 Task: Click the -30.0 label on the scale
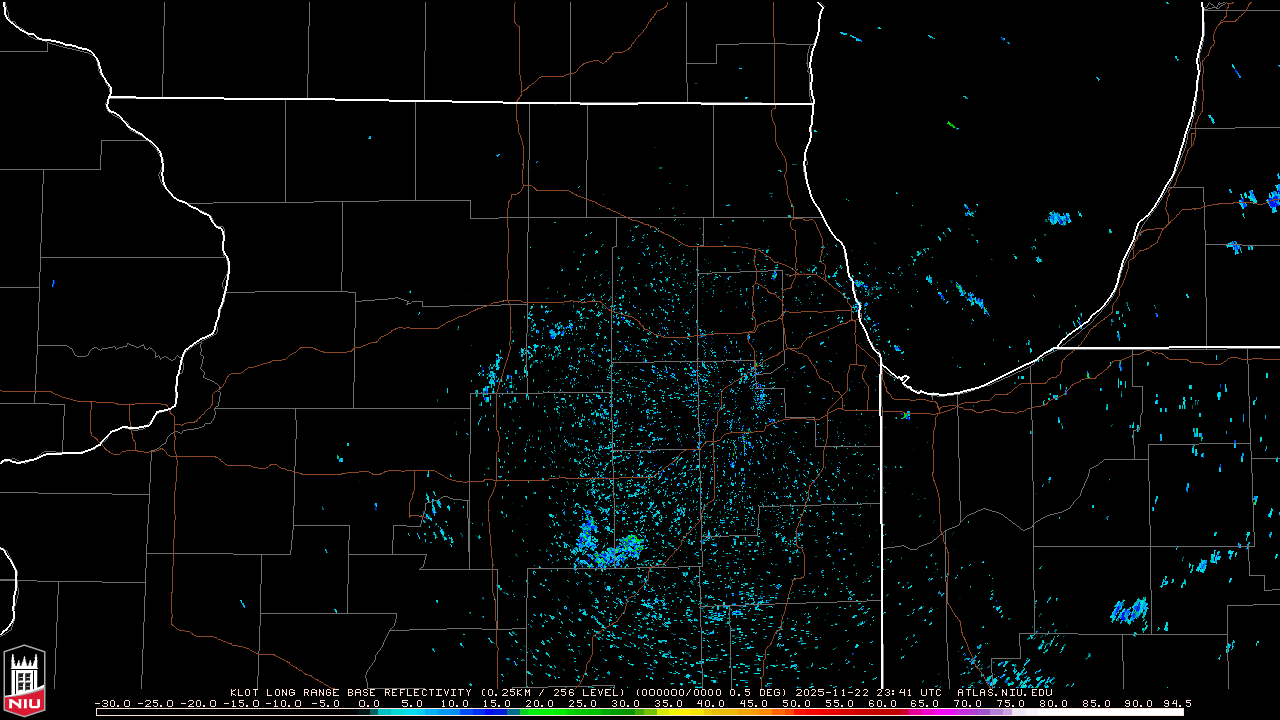[111, 704]
